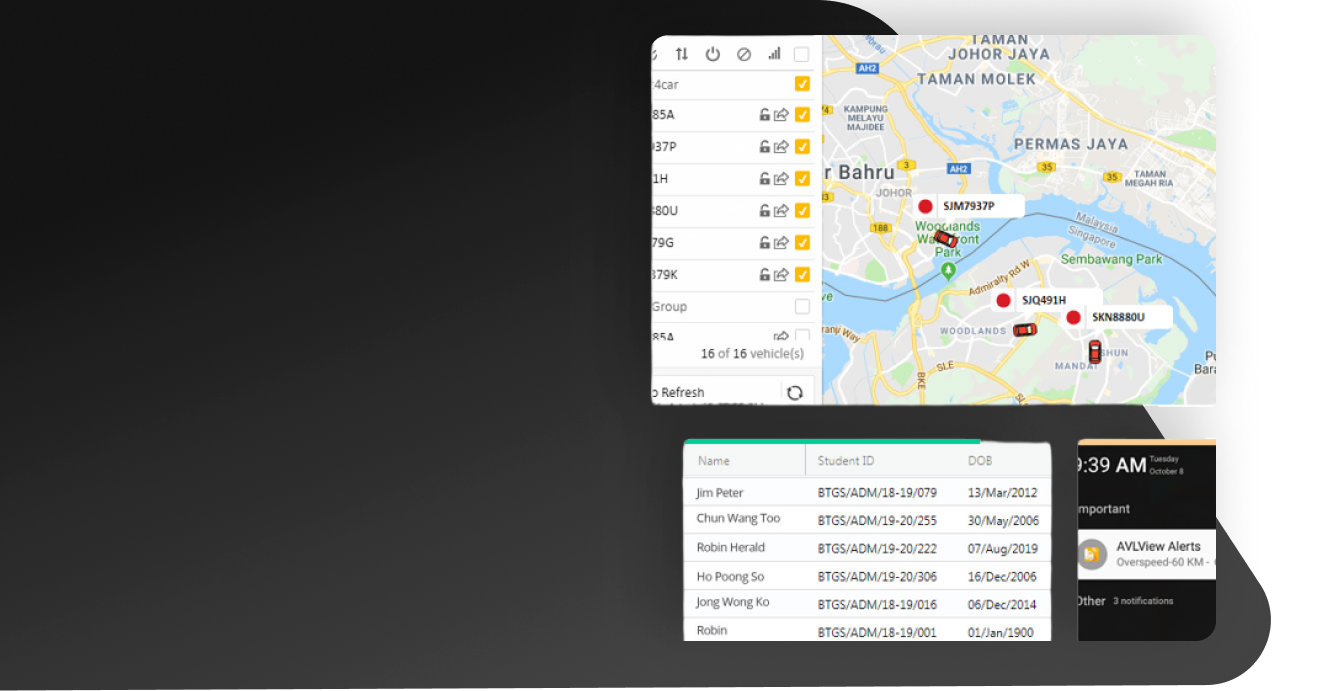The image size is (1326, 691).
Task: Click the Student ID column header
Action: pos(846,461)
